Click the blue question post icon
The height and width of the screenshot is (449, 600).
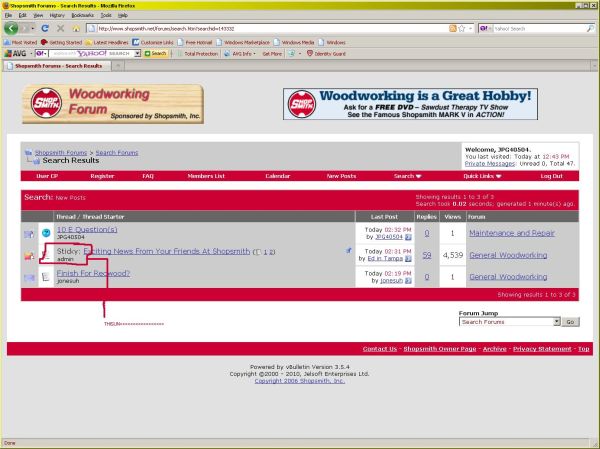(x=46, y=233)
